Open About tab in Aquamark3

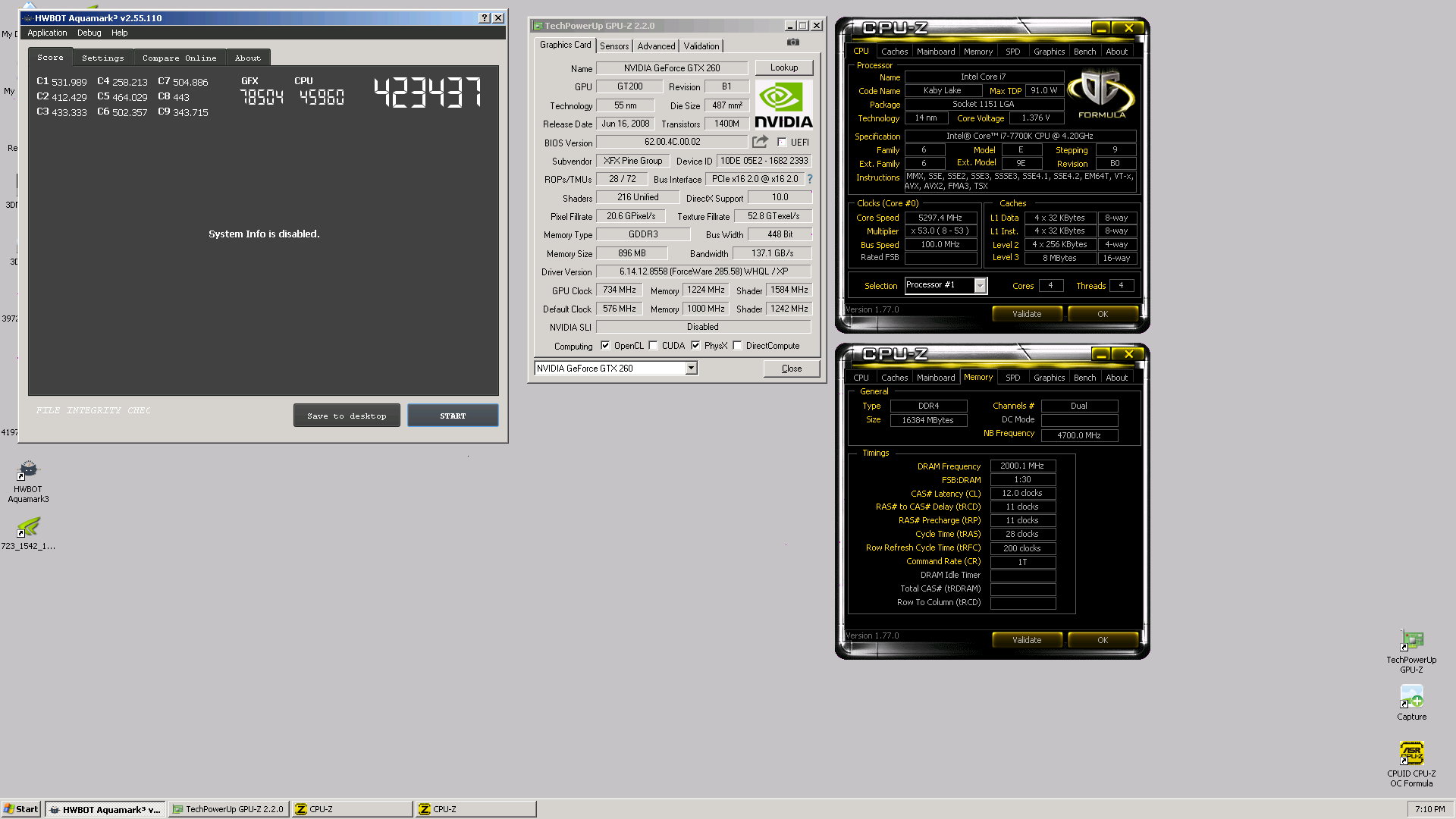[x=247, y=58]
